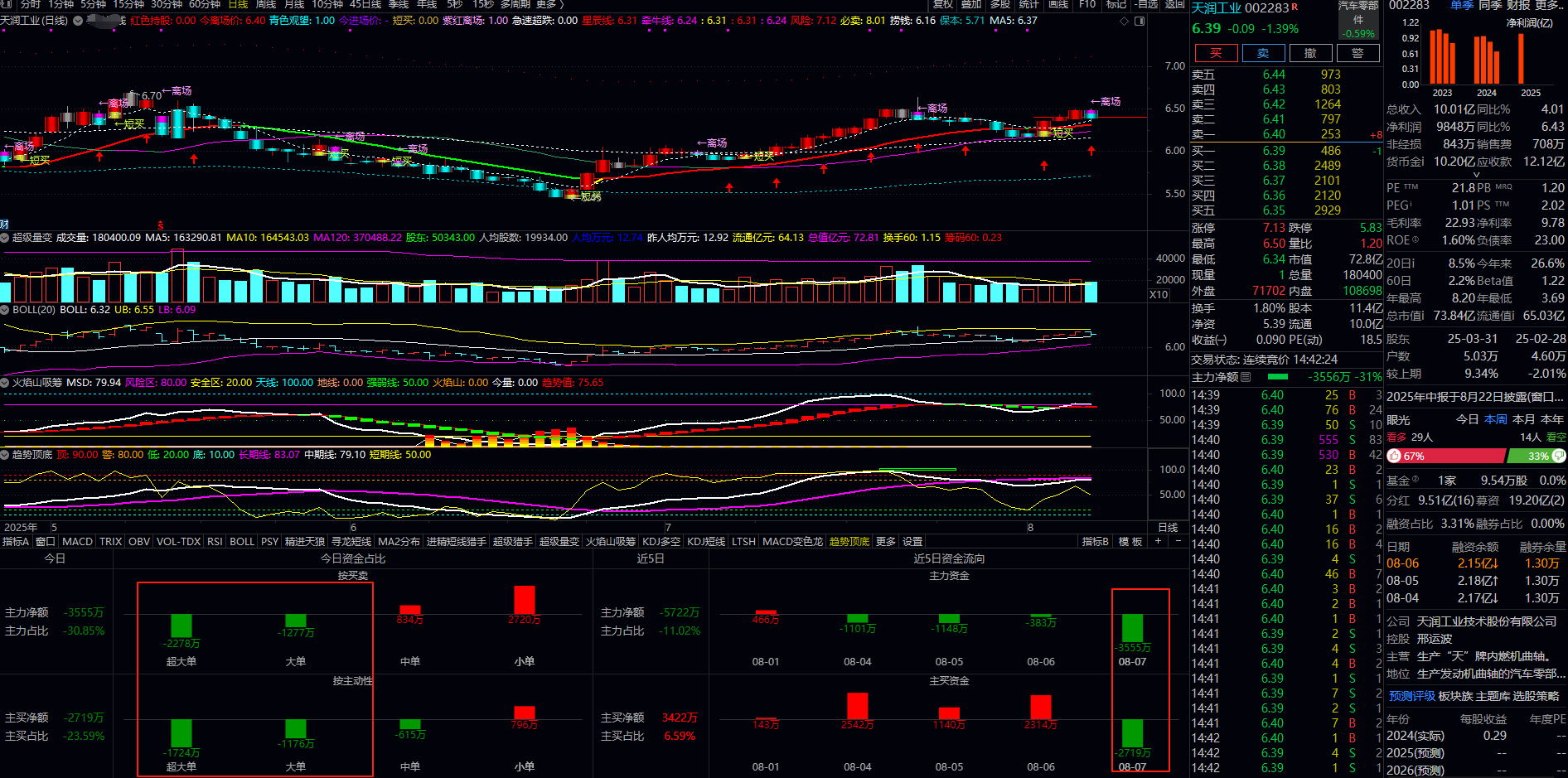Click the 撤 (cancel order) button
Viewport: 1568px width, 778px height.
pyautogui.click(x=1310, y=53)
